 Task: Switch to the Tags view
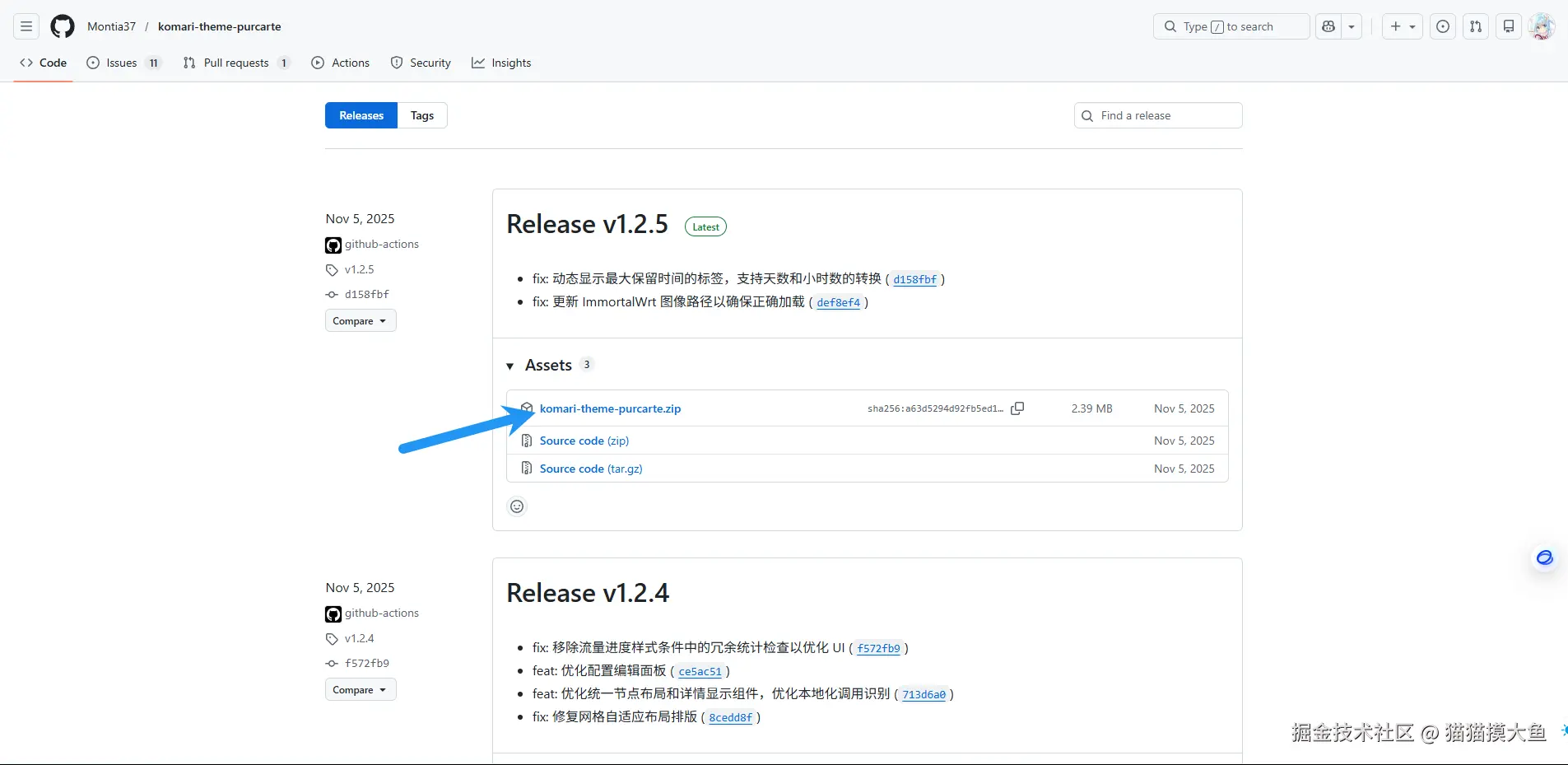pyautogui.click(x=422, y=115)
